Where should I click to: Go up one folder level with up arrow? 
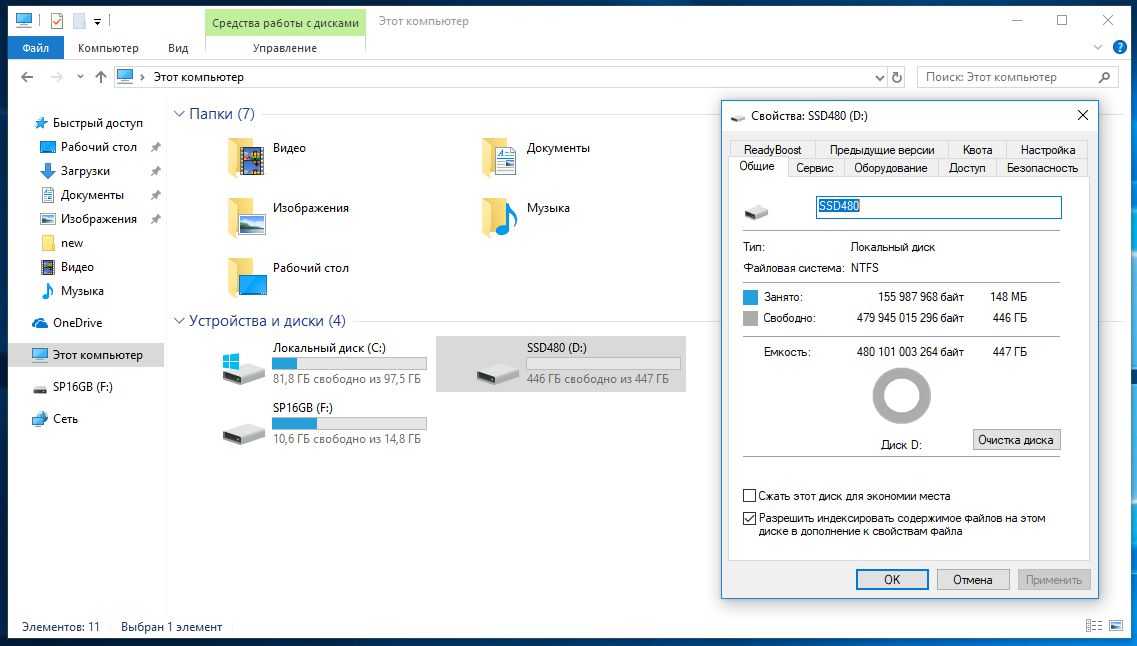pyautogui.click(x=100, y=77)
